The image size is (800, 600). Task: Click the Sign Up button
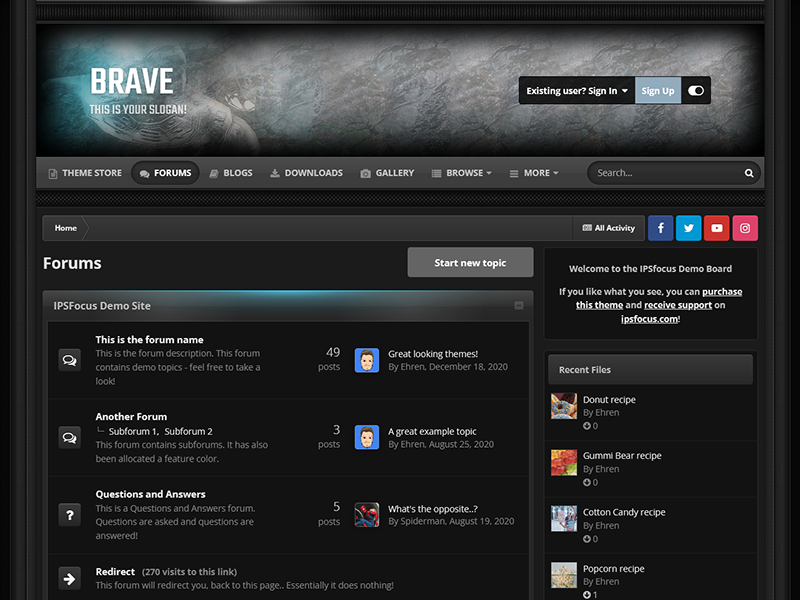(658, 91)
